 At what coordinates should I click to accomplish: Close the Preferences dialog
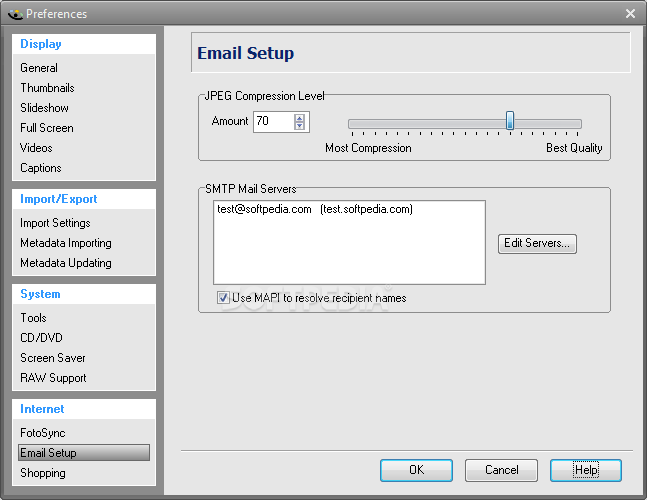(630, 14)
